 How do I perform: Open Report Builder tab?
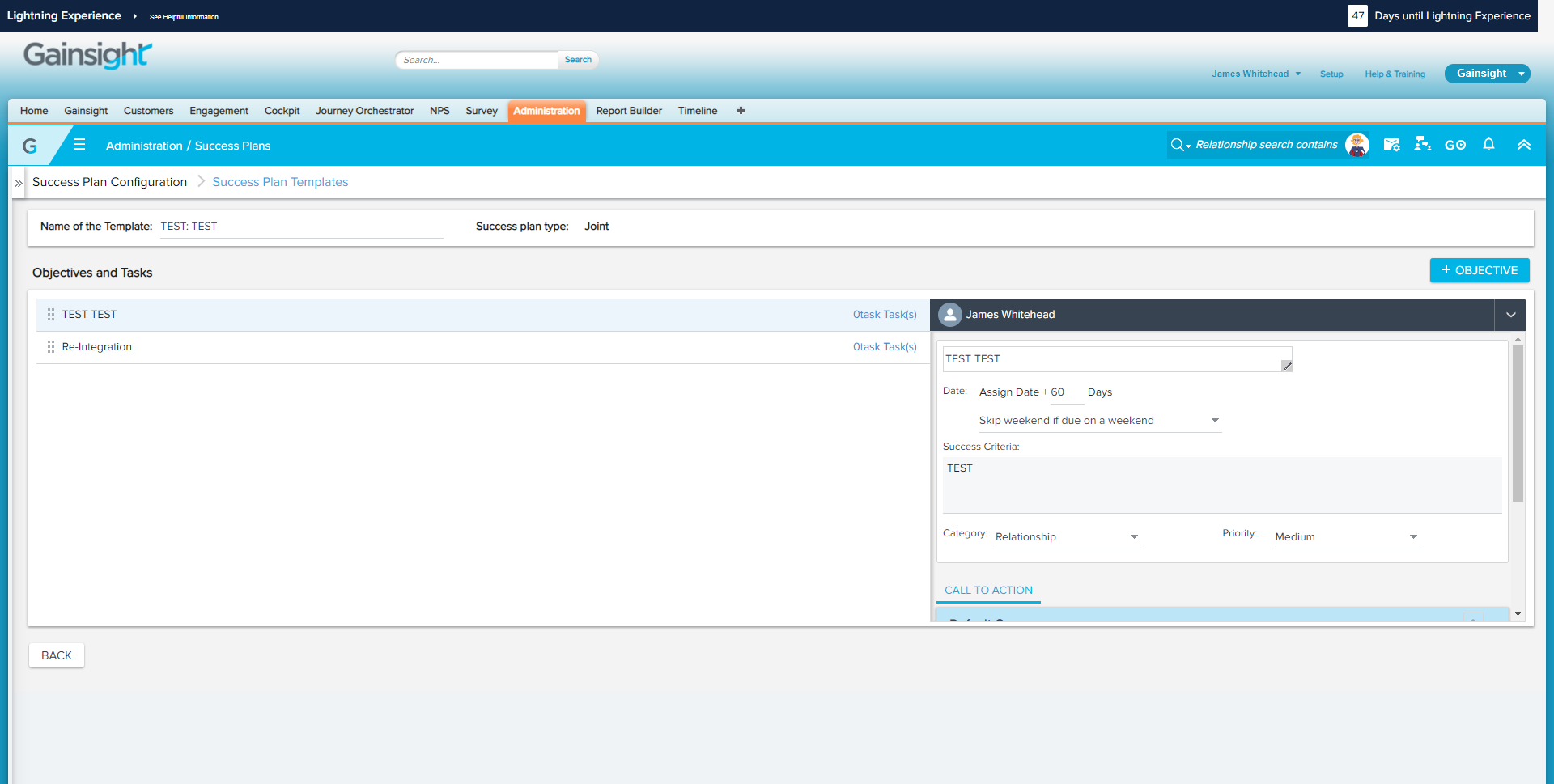click(629, 111)
